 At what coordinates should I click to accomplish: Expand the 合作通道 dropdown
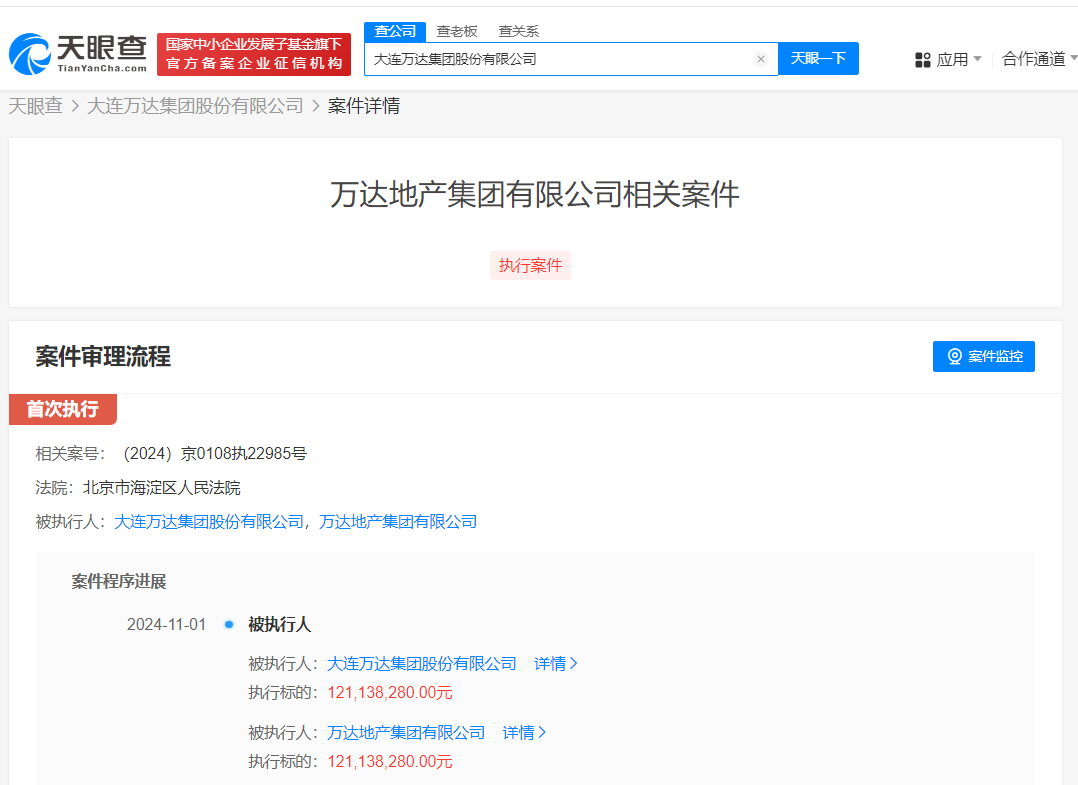[x=1038, y=59]
